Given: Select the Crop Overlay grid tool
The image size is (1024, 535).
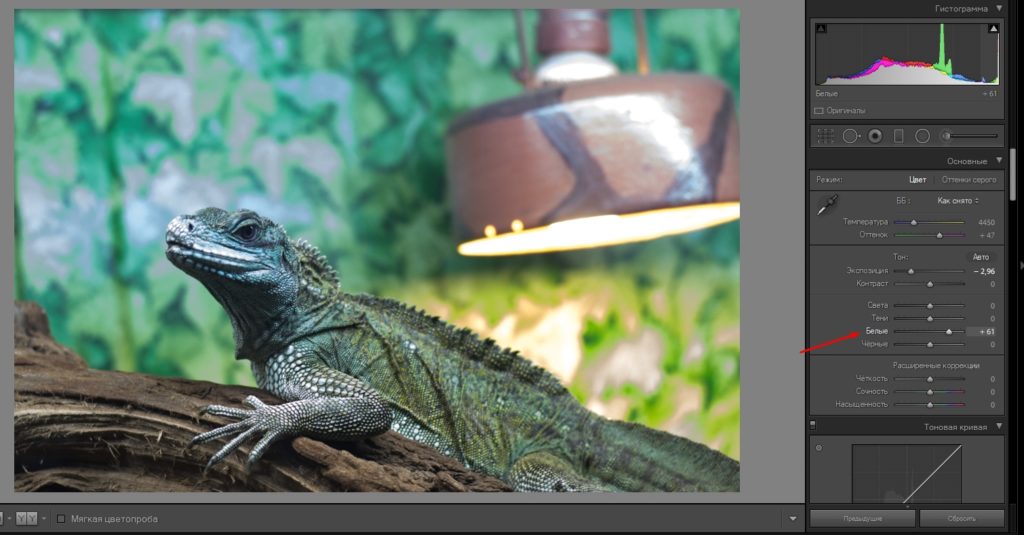Looking at the screenshot, I should (x=825, y=136).
